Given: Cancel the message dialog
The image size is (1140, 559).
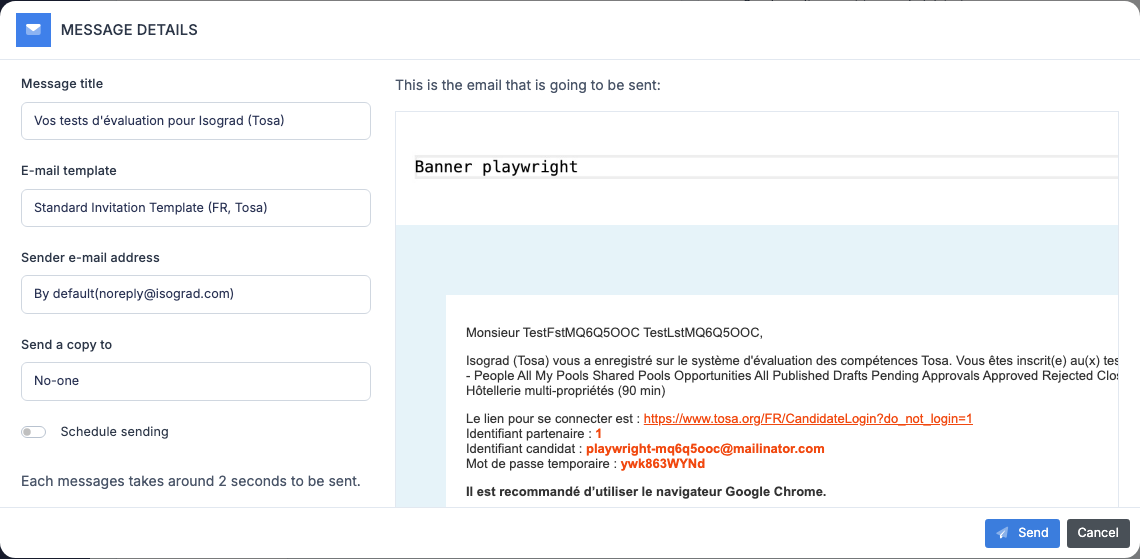Looking at the screenshot, I should 1098,533.
